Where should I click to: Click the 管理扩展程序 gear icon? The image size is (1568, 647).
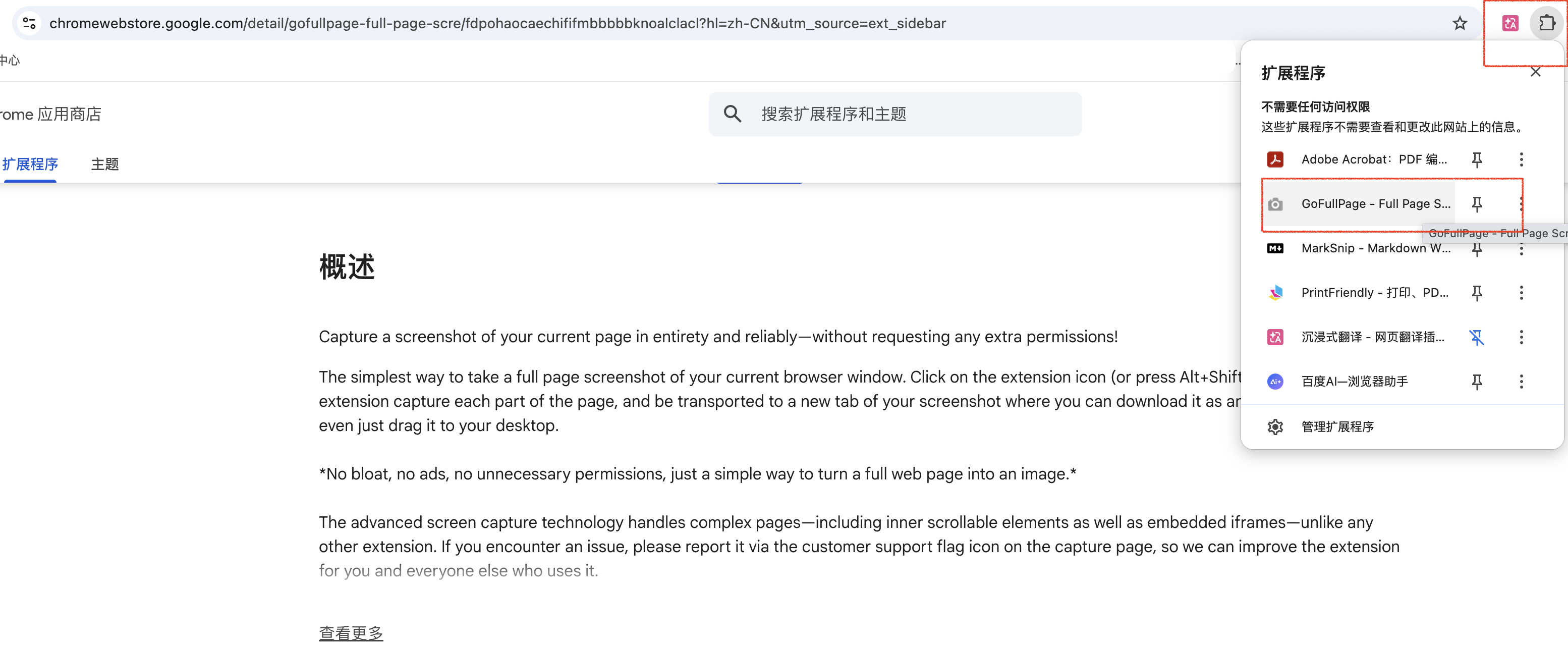pyautogui.click(x=1275, y=426)
